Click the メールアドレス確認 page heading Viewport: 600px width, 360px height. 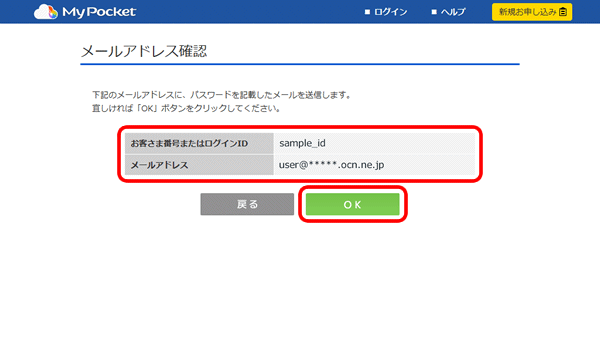click(144, 51)
